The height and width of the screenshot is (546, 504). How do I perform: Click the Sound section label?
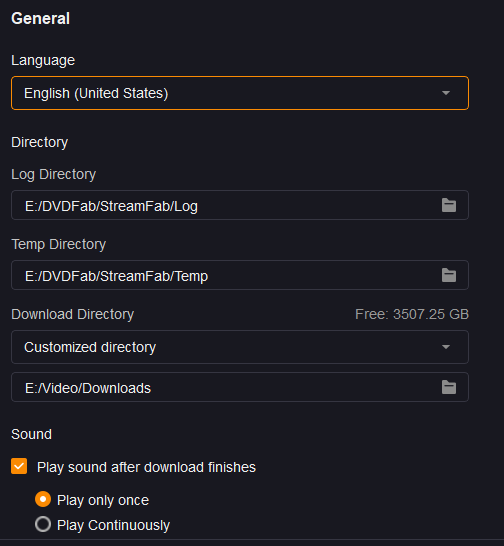pos(31,434)
